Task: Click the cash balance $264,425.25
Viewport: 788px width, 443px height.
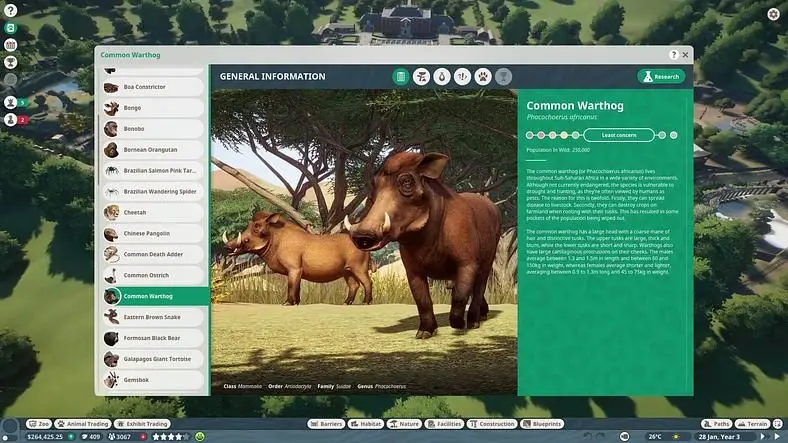Action: point(44,437)
